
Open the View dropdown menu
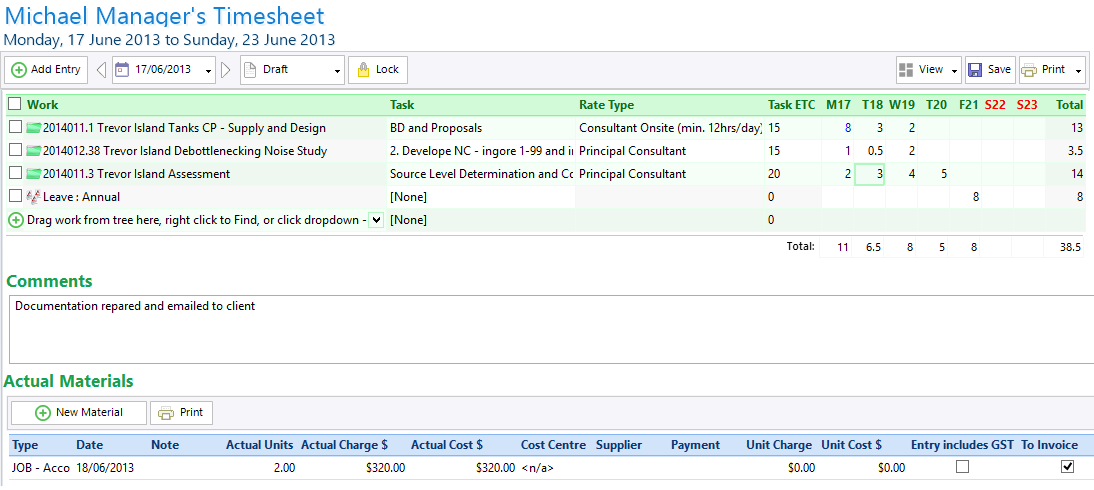point(929,70)
